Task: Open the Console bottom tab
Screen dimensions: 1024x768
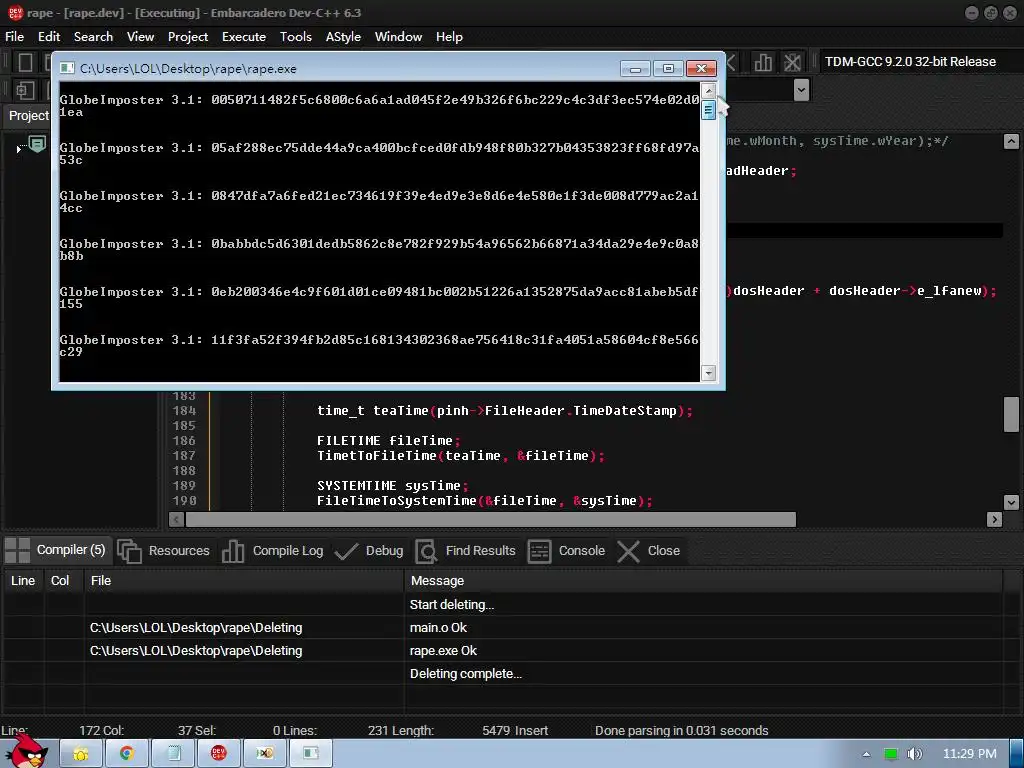Action: click(566, 551)
